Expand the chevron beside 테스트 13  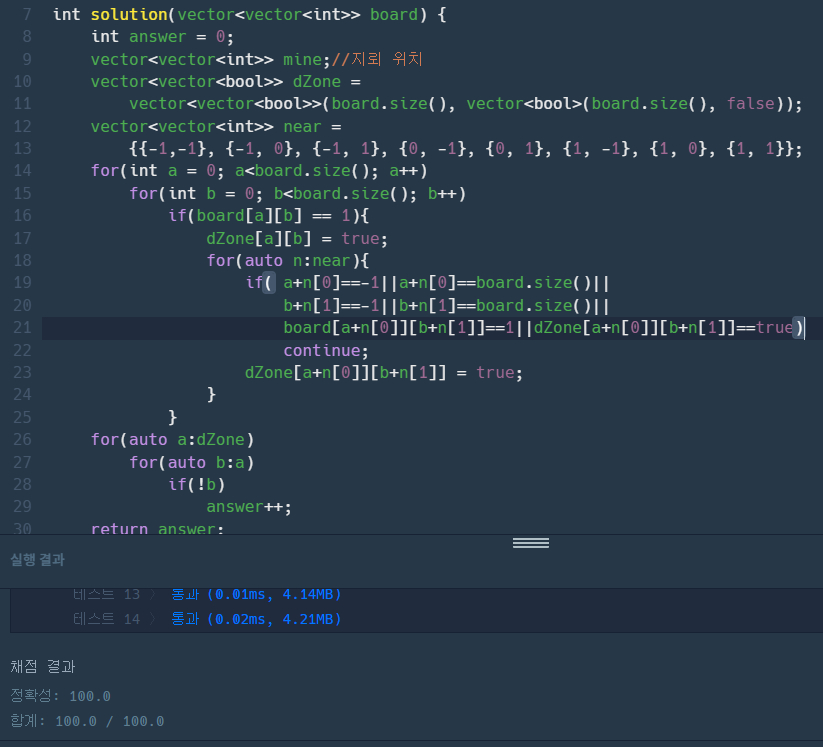coord(155,595)
